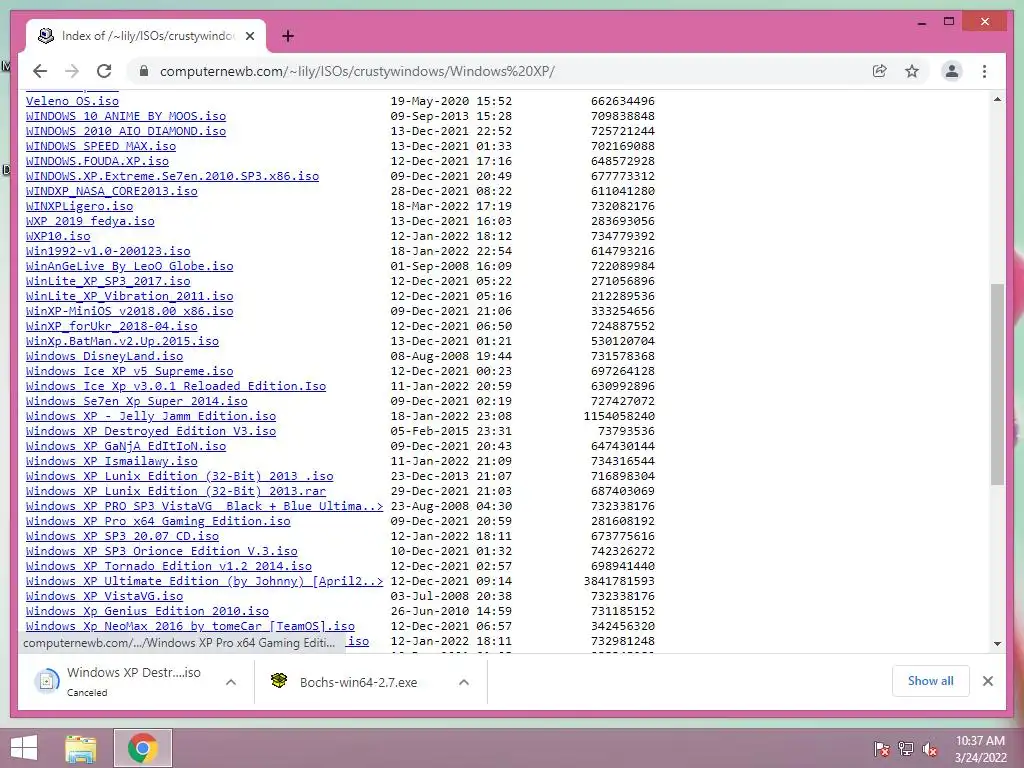Download WINDOWS_SPEED_MAX.iso
Image resolution: width=1024 pixels, height=768 pixels.
101,146
